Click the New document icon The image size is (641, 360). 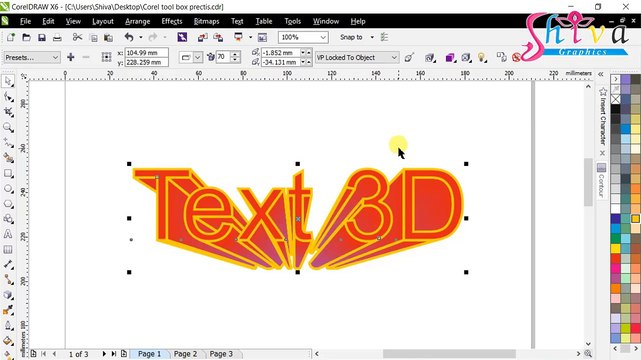tap(11, 38)
